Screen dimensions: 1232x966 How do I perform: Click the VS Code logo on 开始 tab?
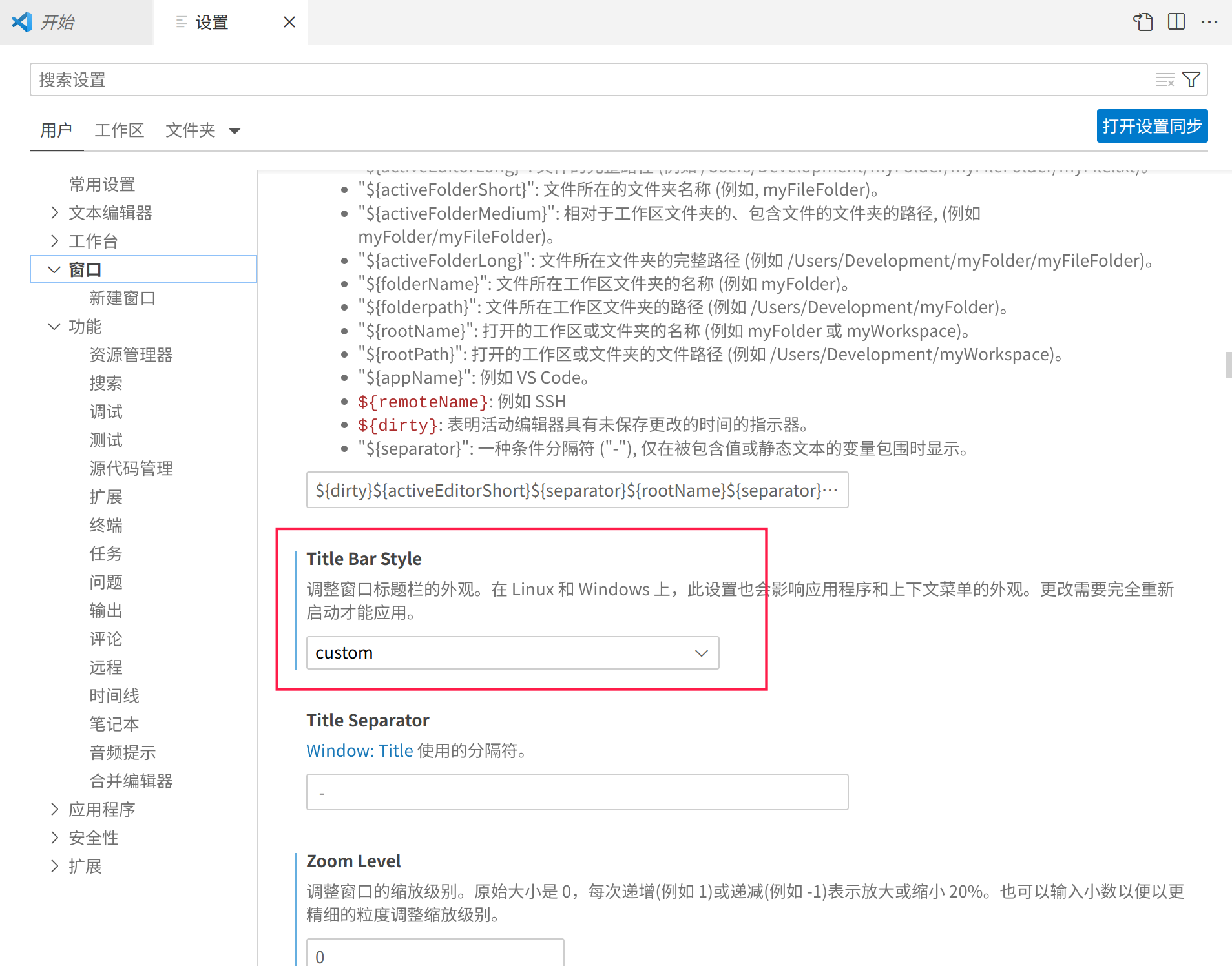[x=21, y=21]
